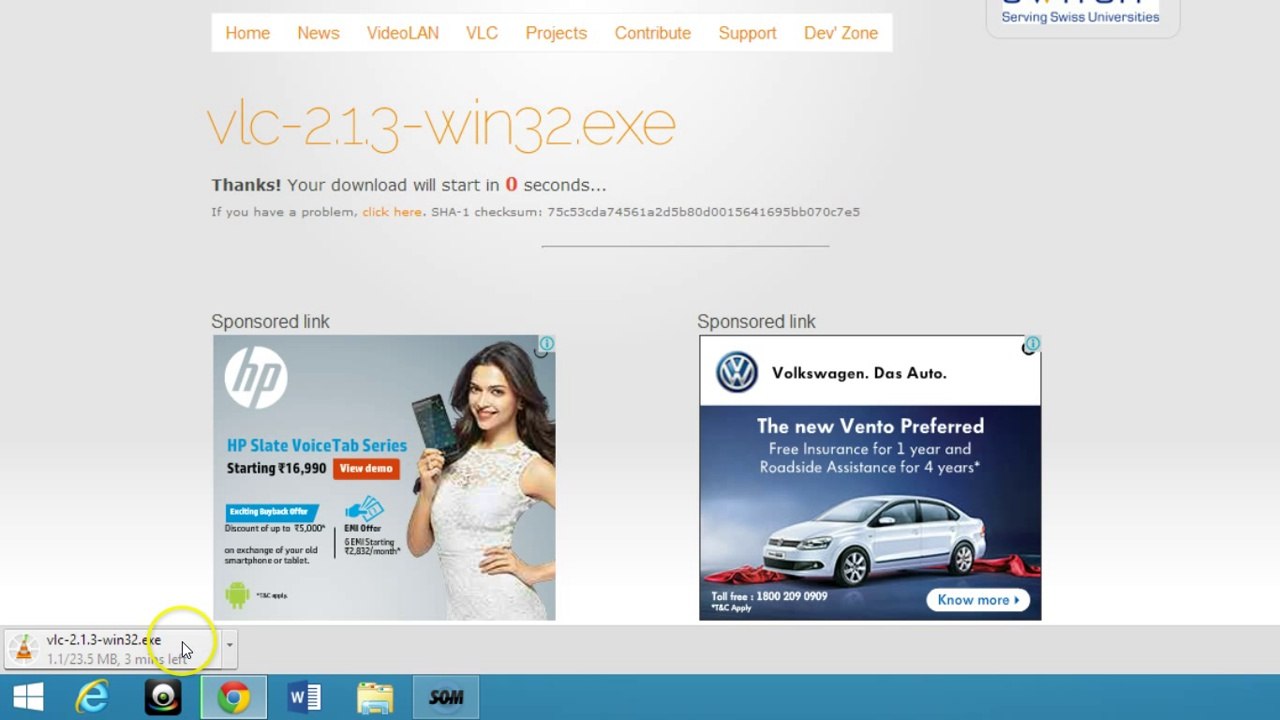
Task: Click 'Starting ₹16,990' price text in HP ad
Action: pyautogui.click(x=277, y=468)
